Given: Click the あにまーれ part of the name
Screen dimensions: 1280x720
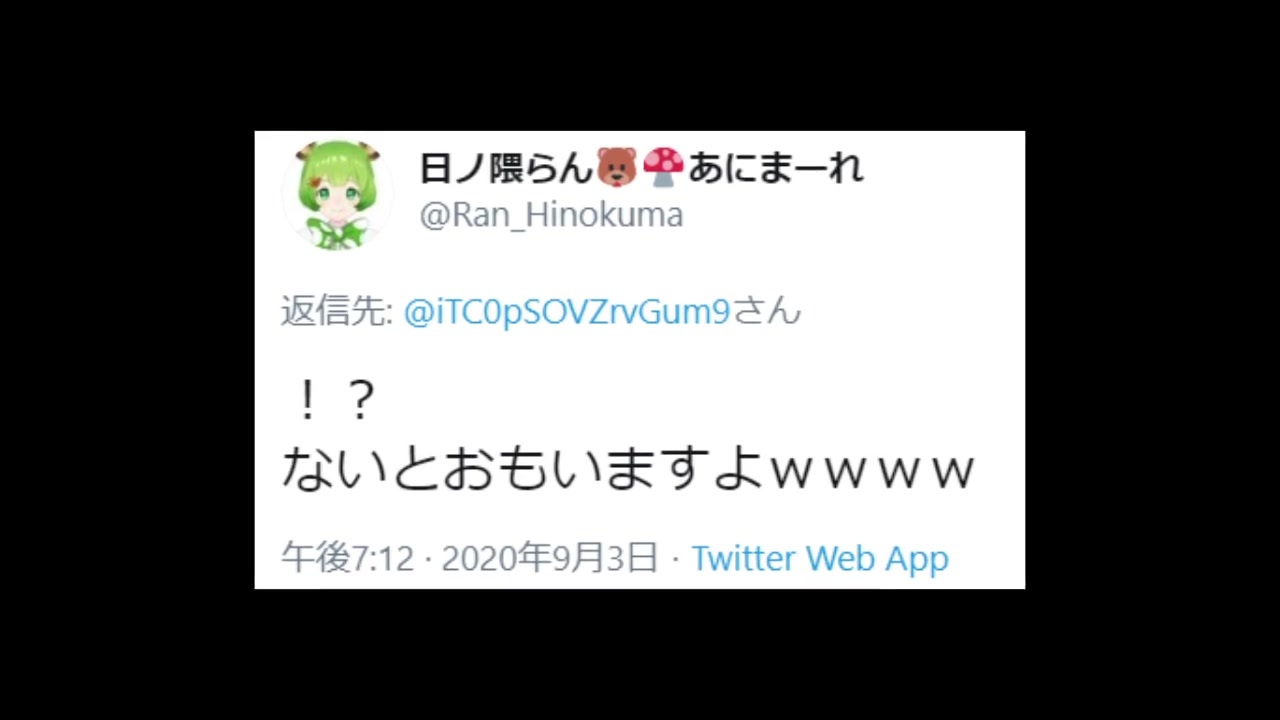Looking at the screenshot, I should click(775, 168).
